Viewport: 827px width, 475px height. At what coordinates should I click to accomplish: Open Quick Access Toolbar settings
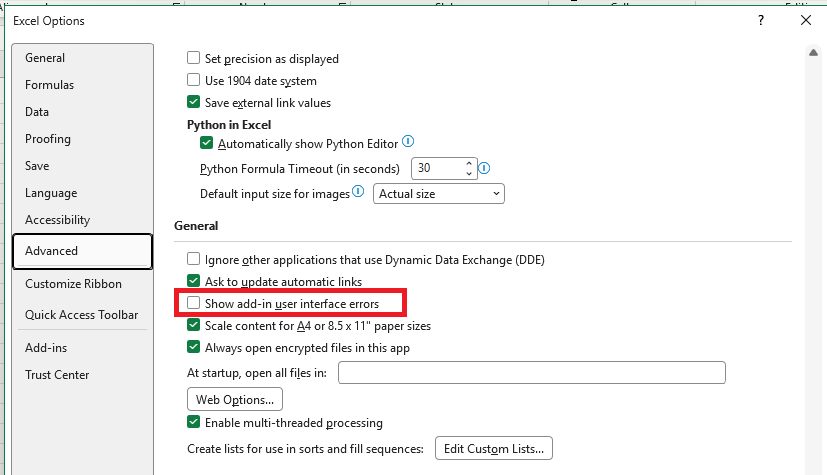pos(81,315)
